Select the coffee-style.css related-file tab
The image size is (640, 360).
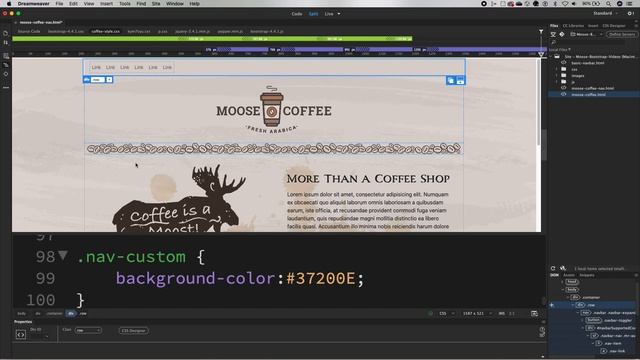pos(106,31)
